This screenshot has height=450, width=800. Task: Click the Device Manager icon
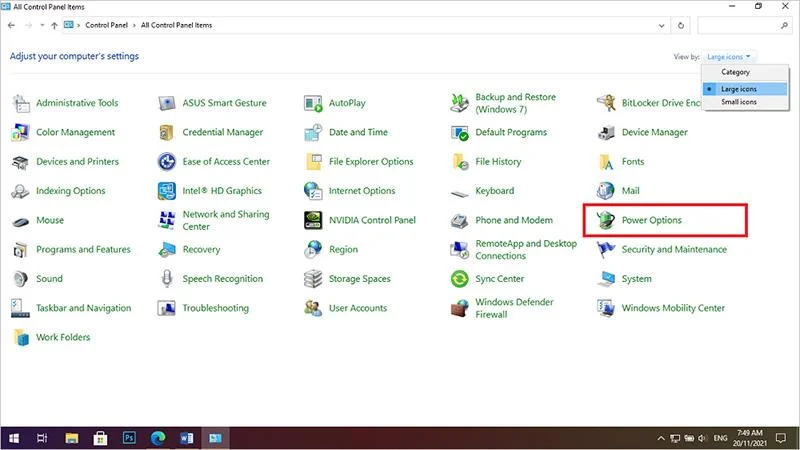[x=606, y=133]
